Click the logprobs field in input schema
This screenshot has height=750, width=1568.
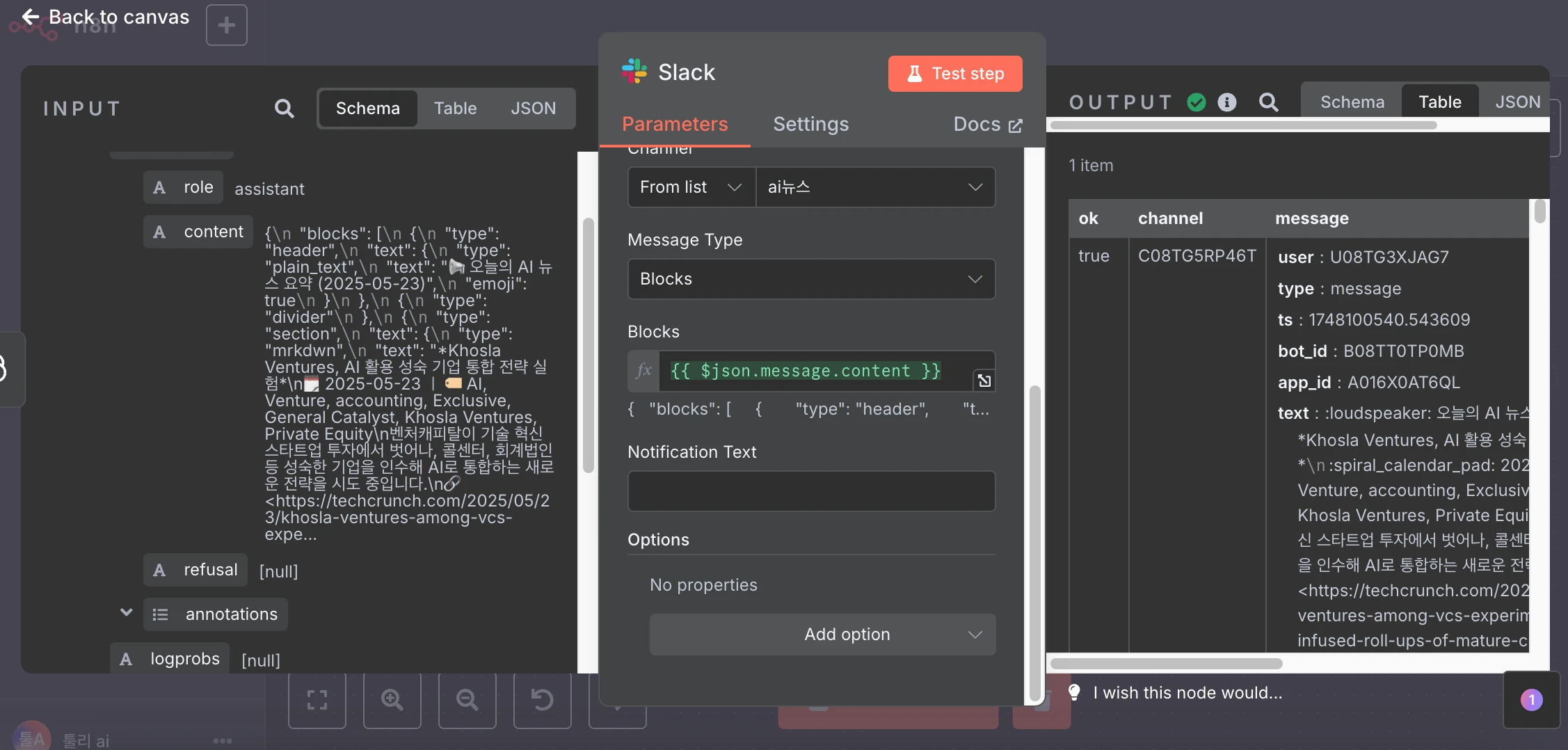pos(169,660)
